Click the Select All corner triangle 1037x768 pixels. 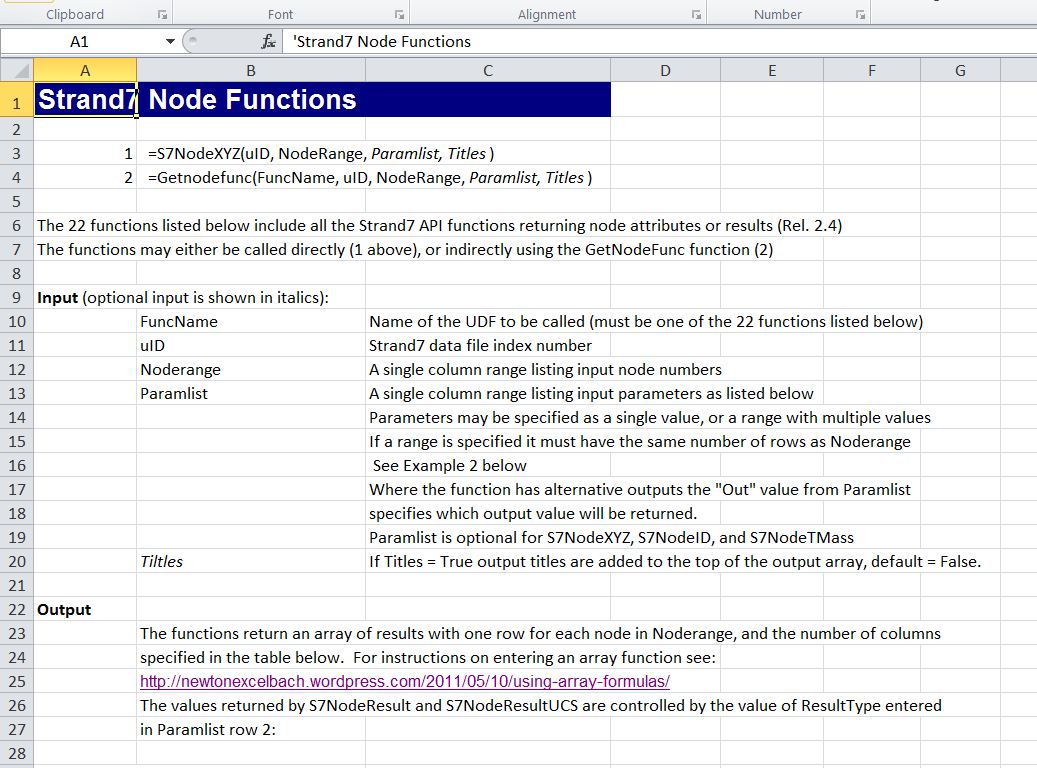click(x=17, y=70)
